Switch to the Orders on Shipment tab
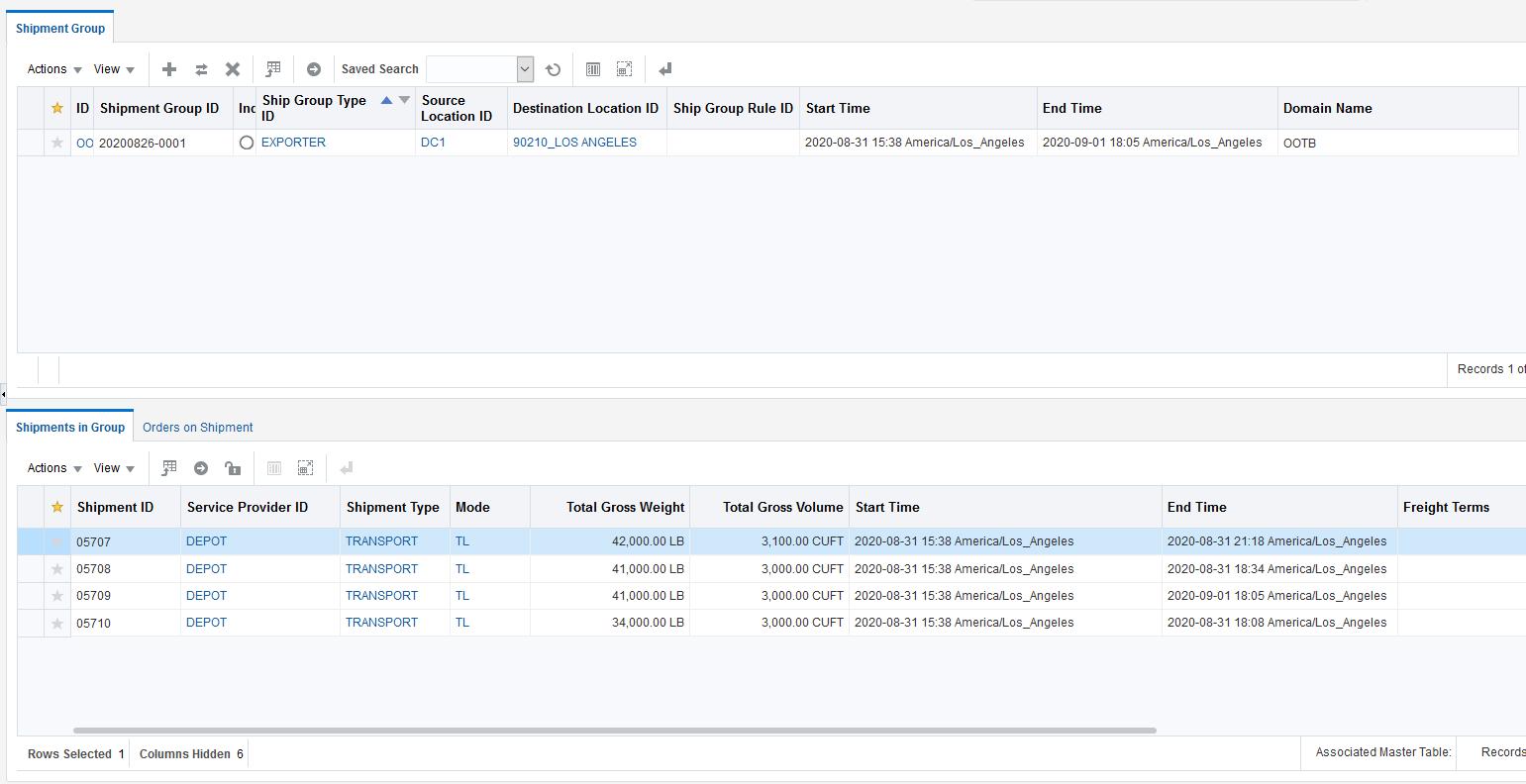The width and height of the screenshot is (1526, 784). [x=198, y=428]
